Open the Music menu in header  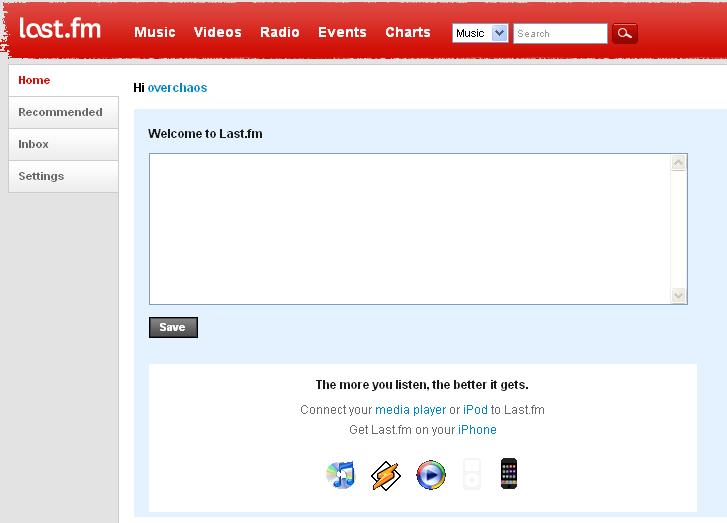coord(155,32)
